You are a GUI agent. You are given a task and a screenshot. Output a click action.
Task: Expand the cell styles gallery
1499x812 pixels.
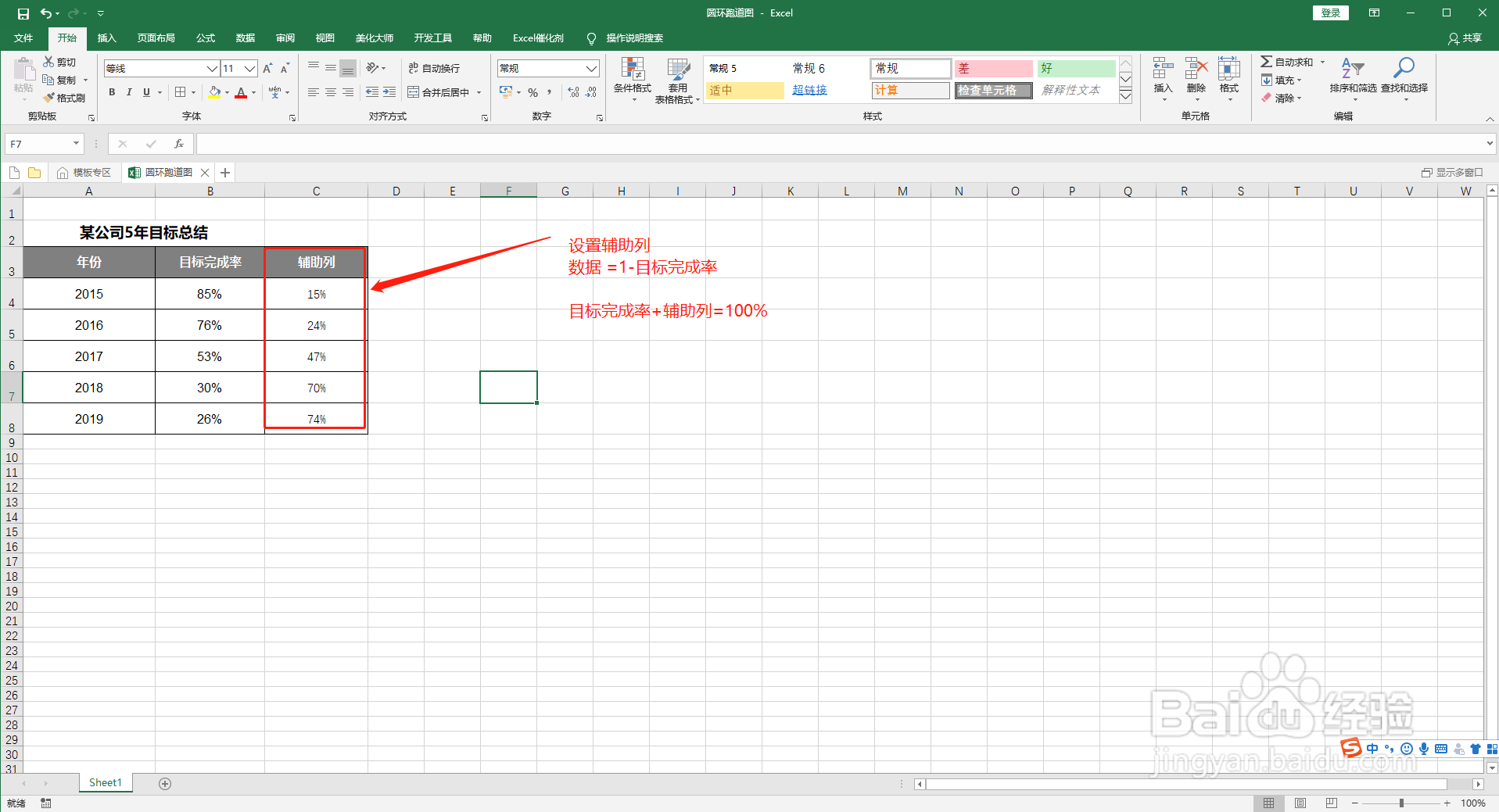tap(1126, 97)
